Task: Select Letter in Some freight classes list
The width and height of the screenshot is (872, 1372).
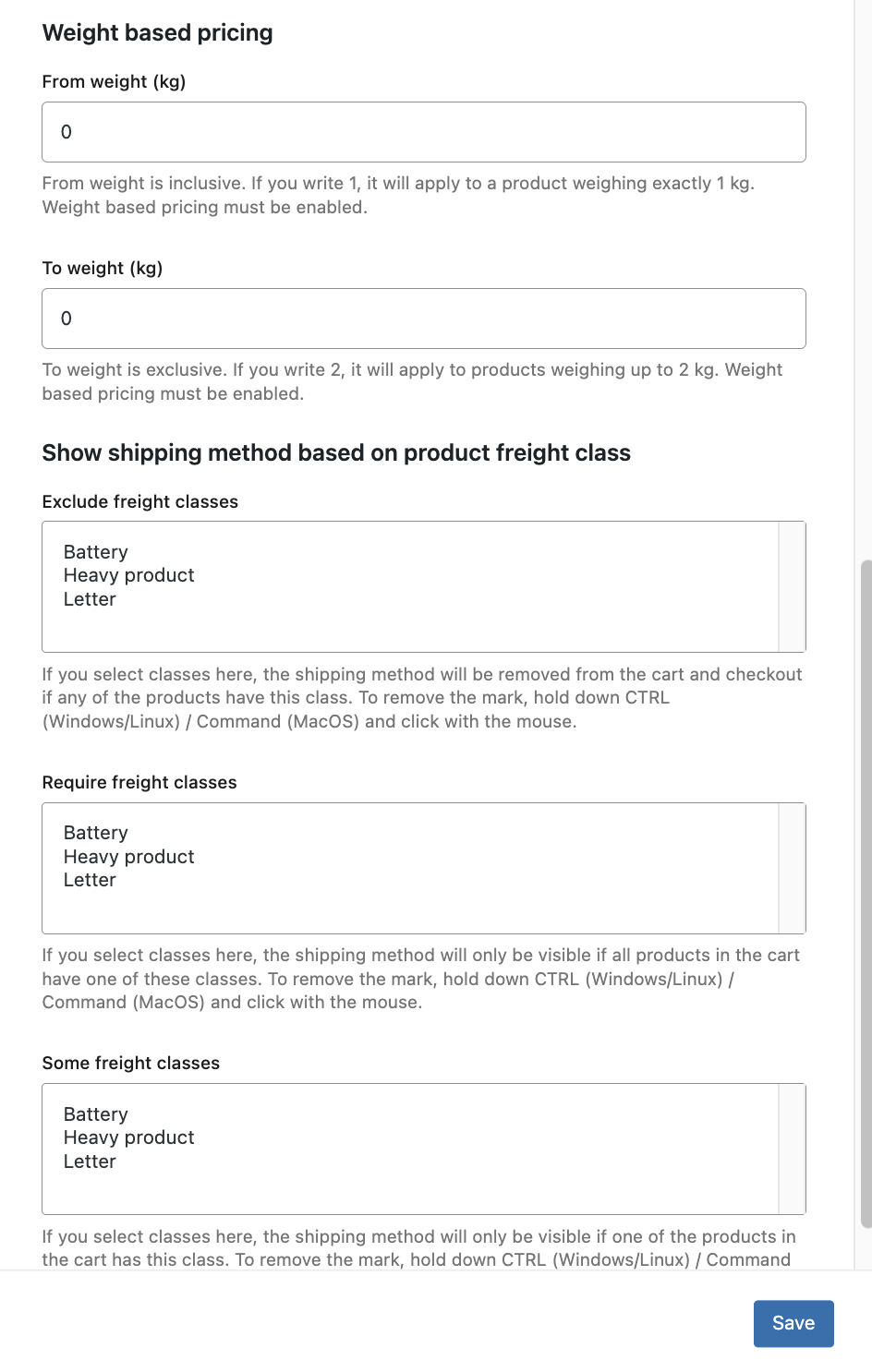Action: [x=90, y=1161]
